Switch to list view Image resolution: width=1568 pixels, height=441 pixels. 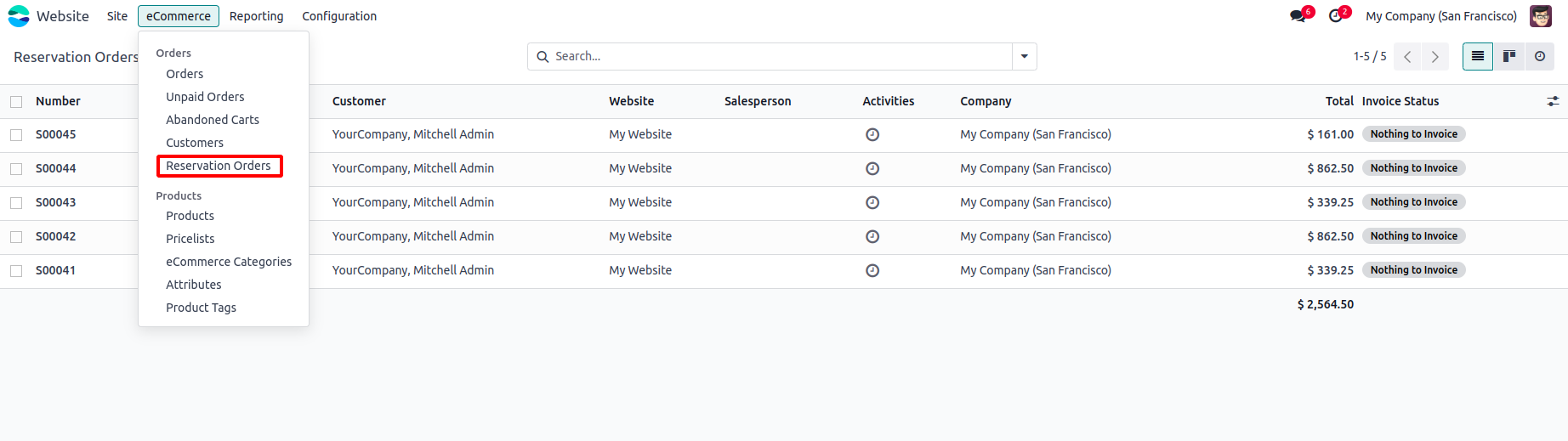1478,57
